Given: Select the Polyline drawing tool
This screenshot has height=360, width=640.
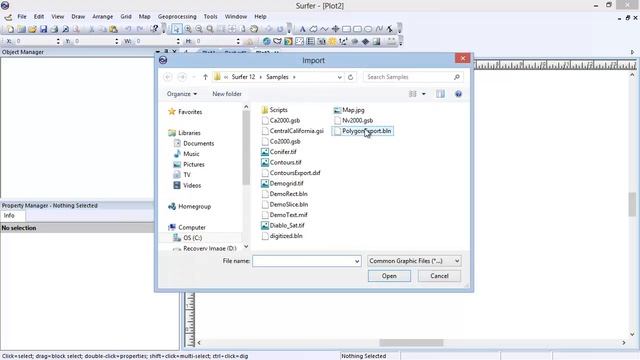Looking at the screenshot, I should (324, 29).
